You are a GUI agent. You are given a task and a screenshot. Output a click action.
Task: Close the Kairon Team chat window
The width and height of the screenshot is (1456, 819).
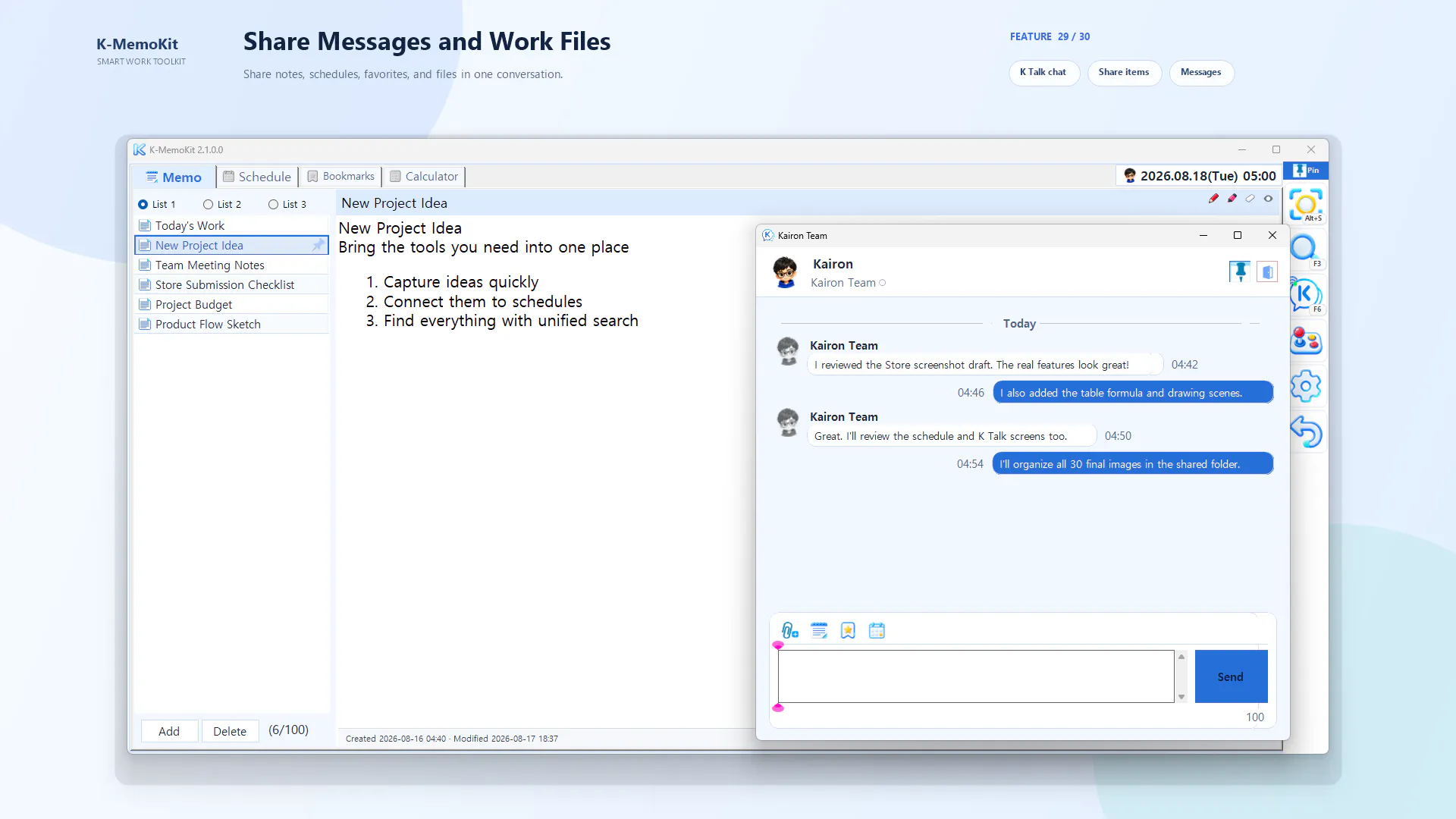[1272, 236]
